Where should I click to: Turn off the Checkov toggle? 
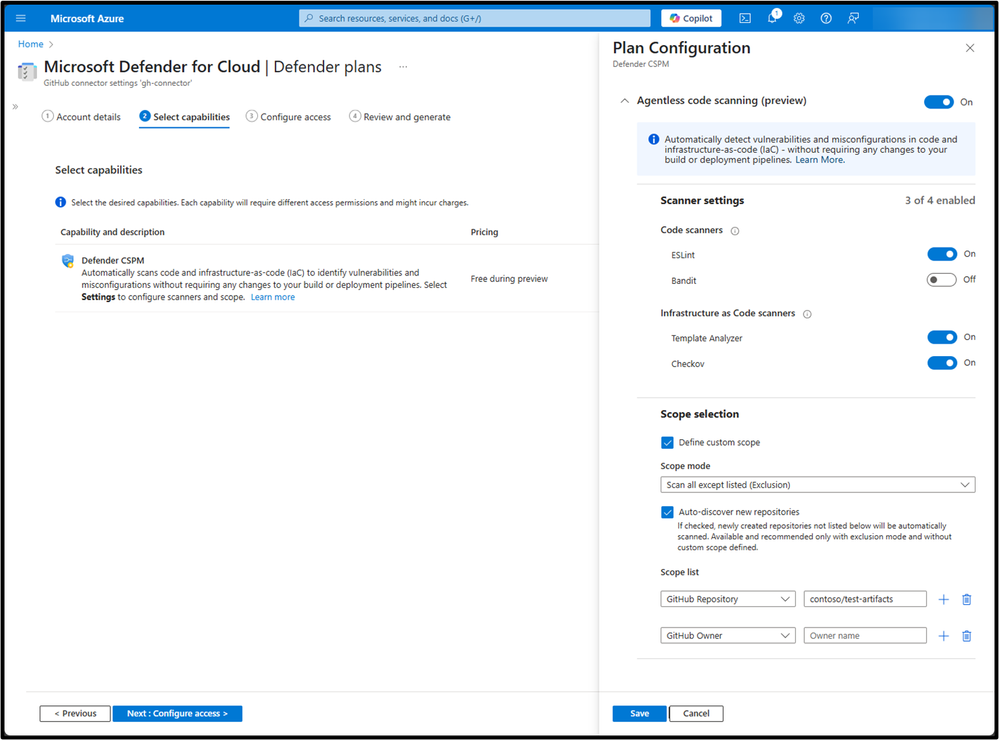tap(942, 363)
